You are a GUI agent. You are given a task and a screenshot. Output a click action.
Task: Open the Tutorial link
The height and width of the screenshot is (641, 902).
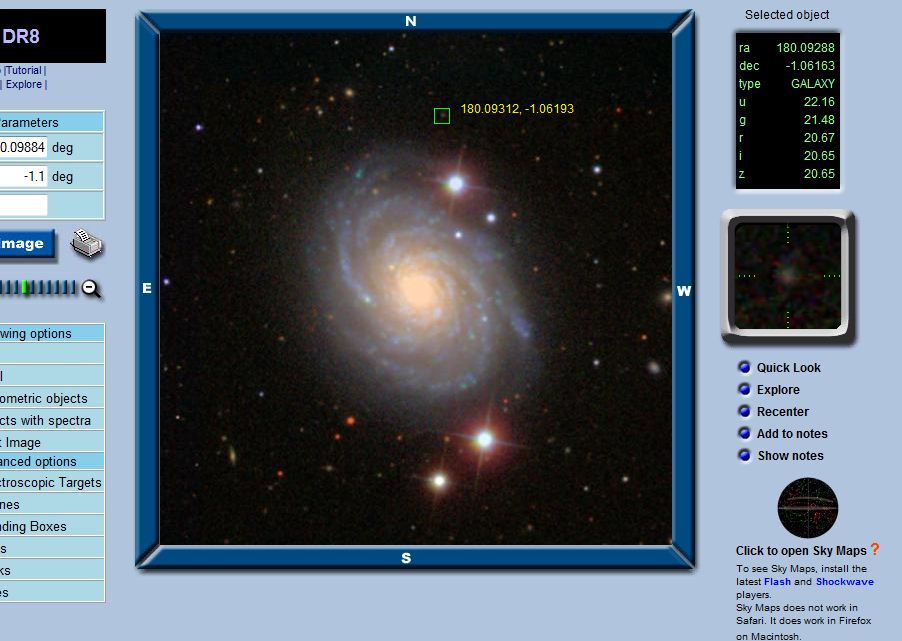click(24, 70)
